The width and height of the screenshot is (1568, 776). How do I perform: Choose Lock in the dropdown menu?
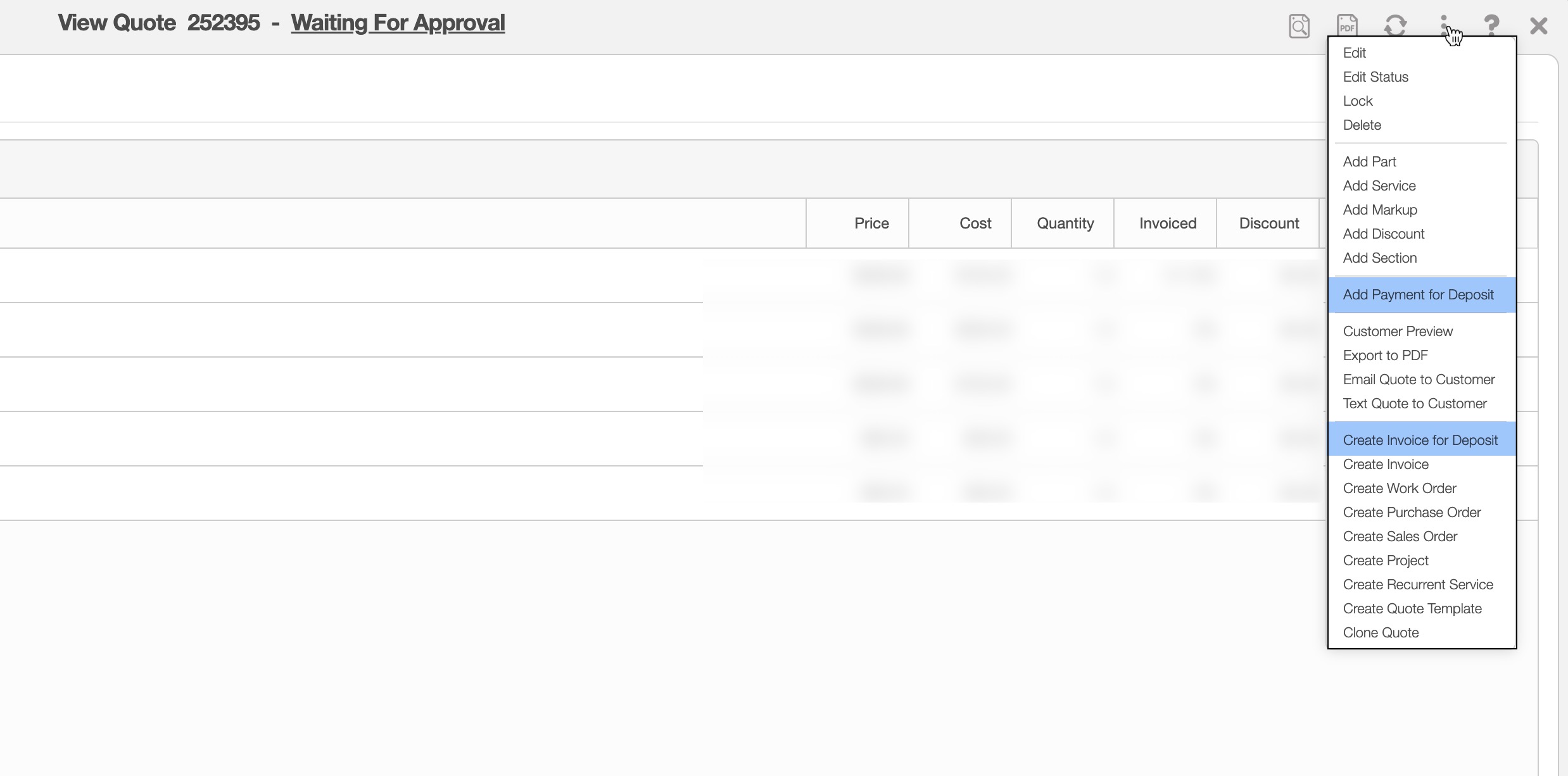pos(1358,101)
